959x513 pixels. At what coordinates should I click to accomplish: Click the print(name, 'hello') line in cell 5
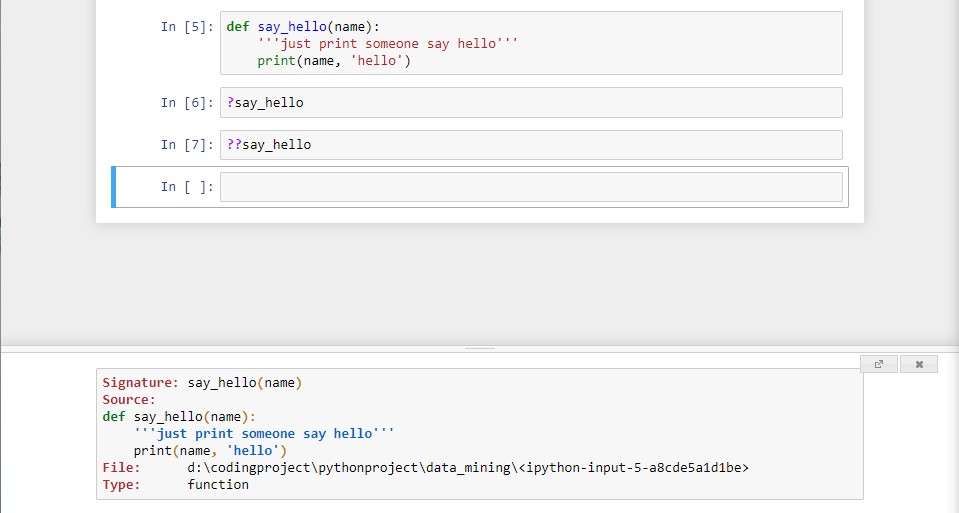(334, 61)
